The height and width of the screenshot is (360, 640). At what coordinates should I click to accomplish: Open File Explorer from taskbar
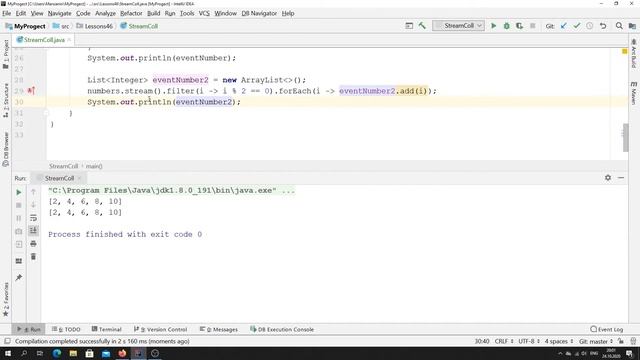[73, 353]
